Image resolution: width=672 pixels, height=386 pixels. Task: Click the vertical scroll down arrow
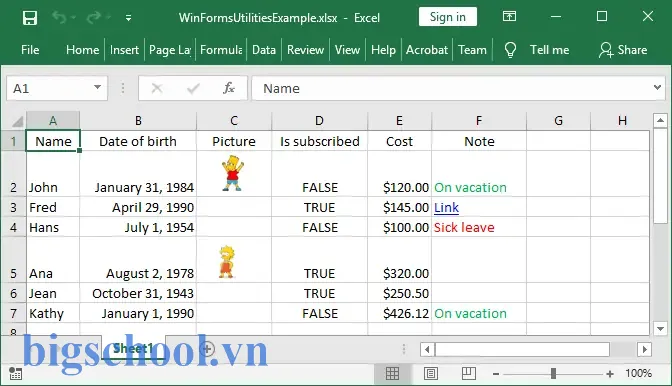pos(660,329)
